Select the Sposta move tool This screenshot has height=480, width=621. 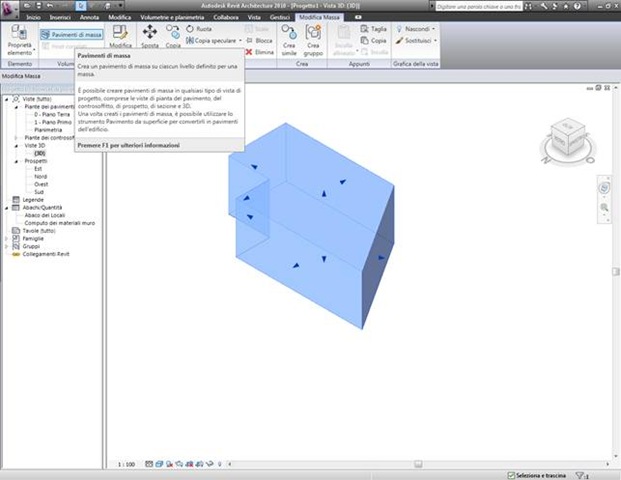[150, 32]
